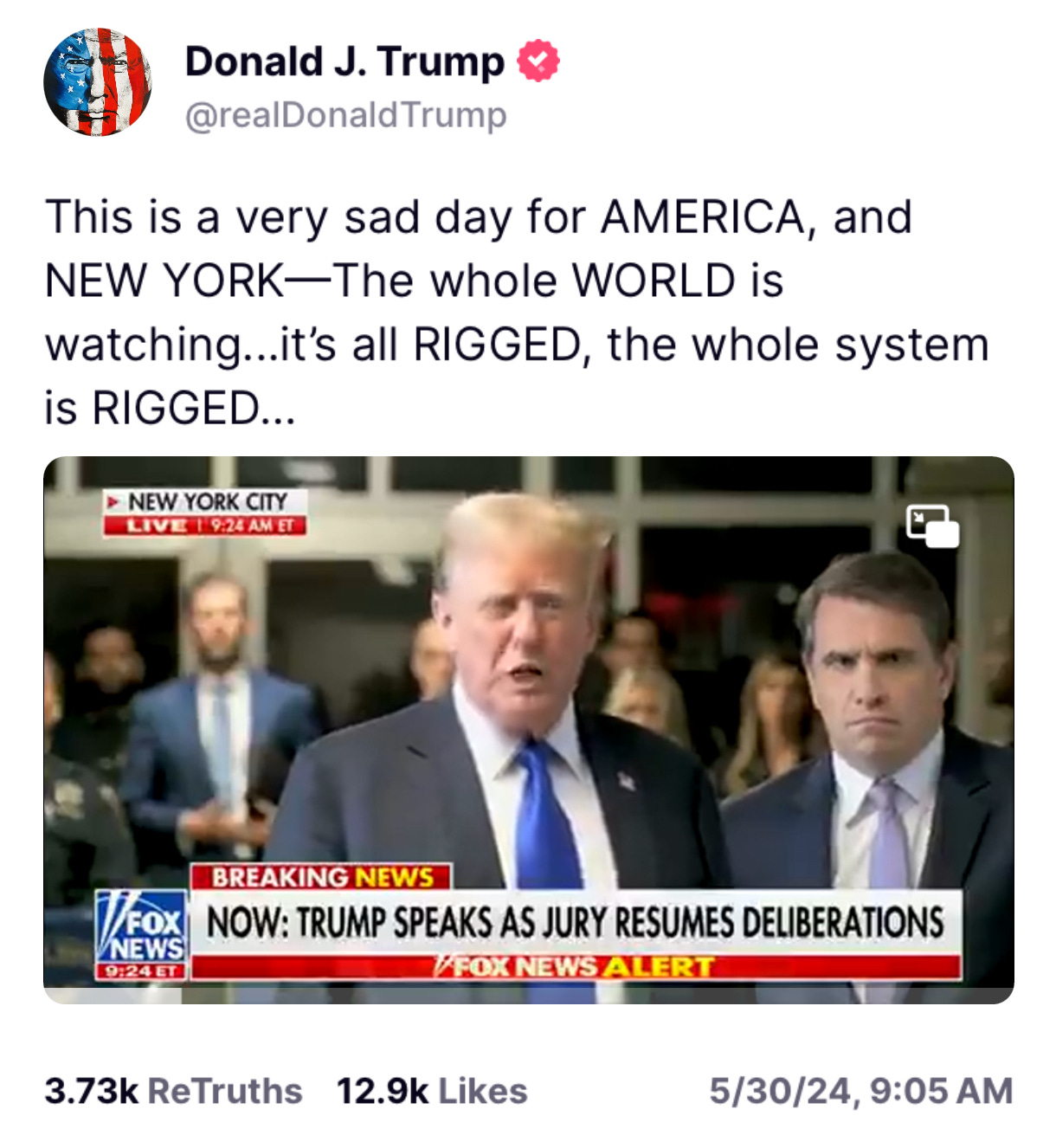View the 3.73k ReTruths count
Screen dimensions: 1056x1148
pyautogui.click(x=173, y=1091)
